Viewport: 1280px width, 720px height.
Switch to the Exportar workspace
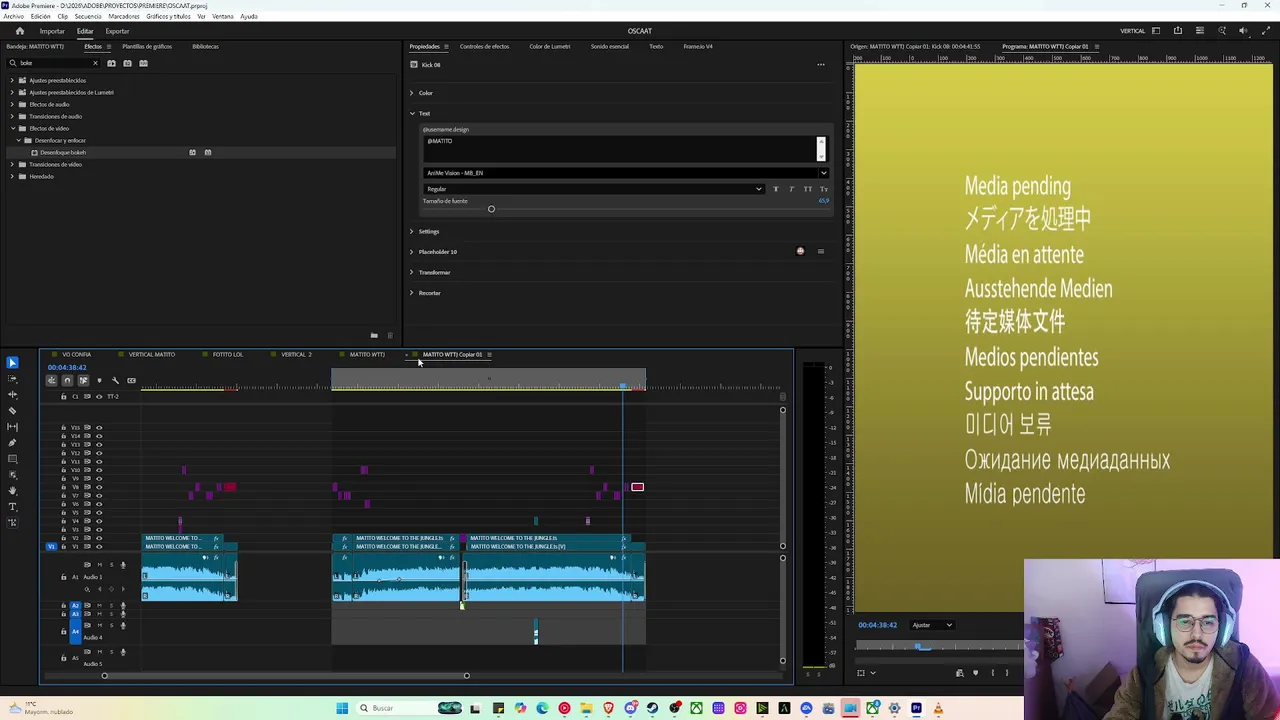coord(117,31)
